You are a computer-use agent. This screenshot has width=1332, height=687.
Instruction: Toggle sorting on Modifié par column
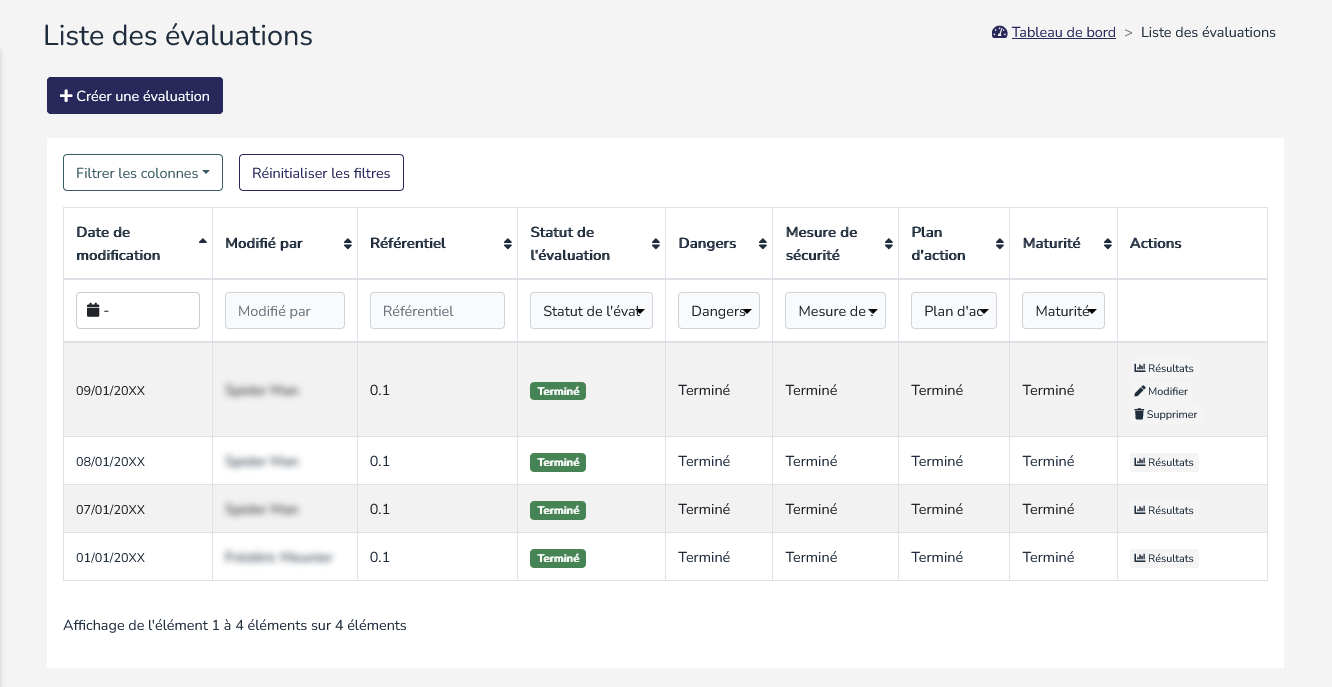pyautogui.click(x=284, y=243)
